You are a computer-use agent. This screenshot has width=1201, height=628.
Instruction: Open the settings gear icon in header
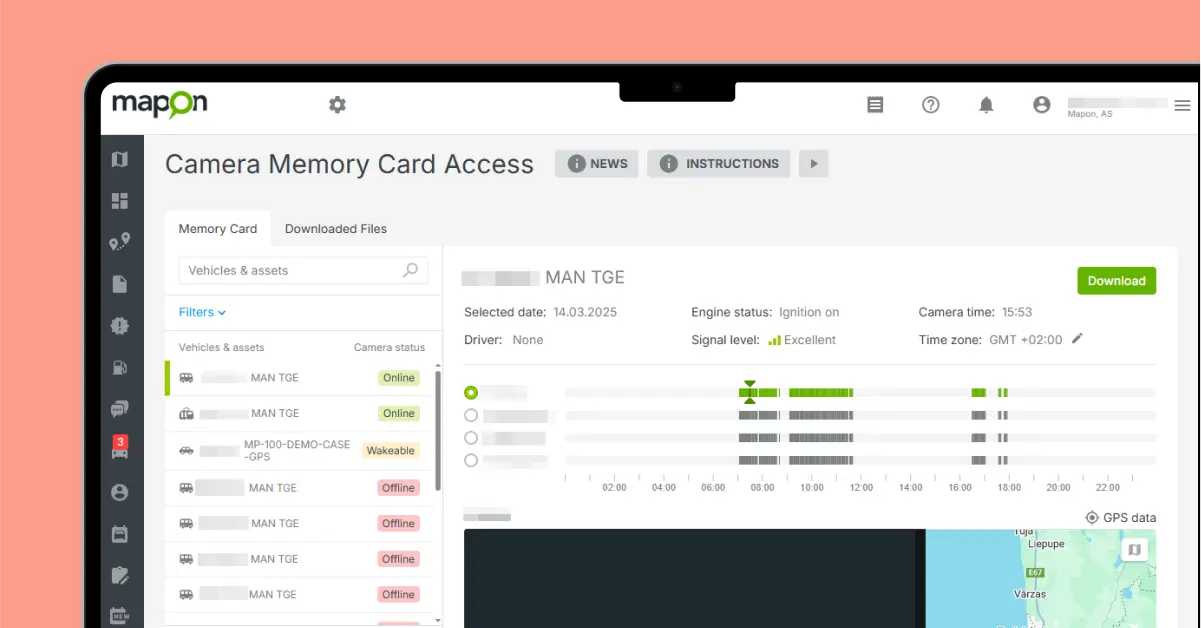point(337,105)
